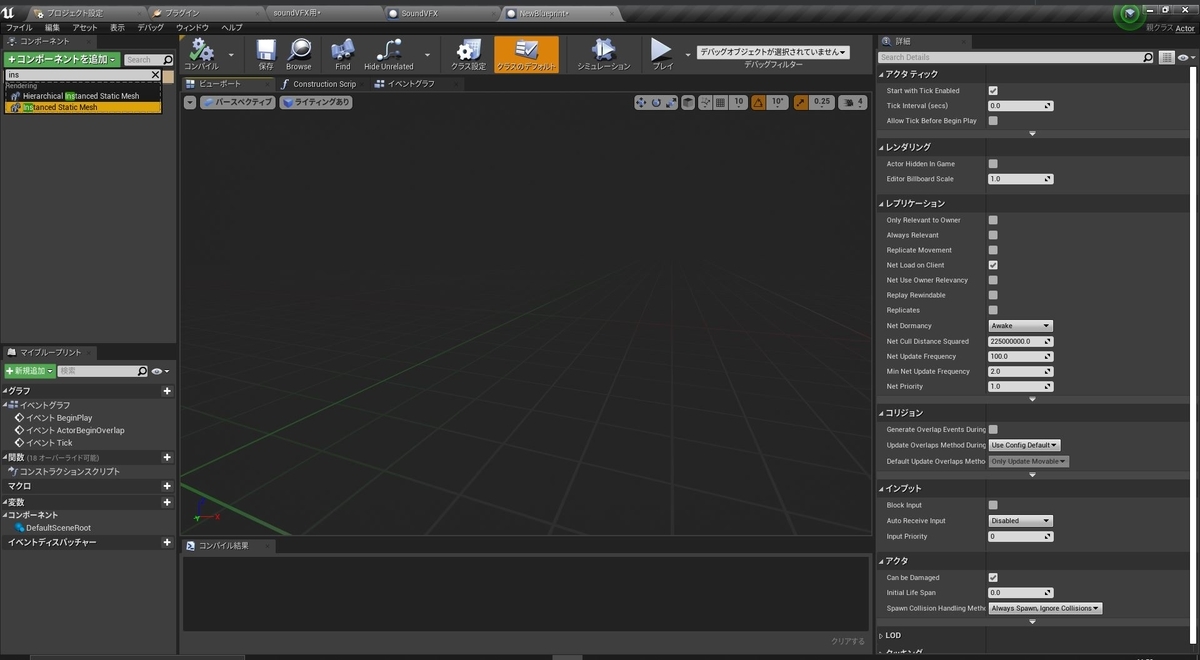
Task: Enable Only Relevant to Owner checkbox
Action: tap(993, 220)
